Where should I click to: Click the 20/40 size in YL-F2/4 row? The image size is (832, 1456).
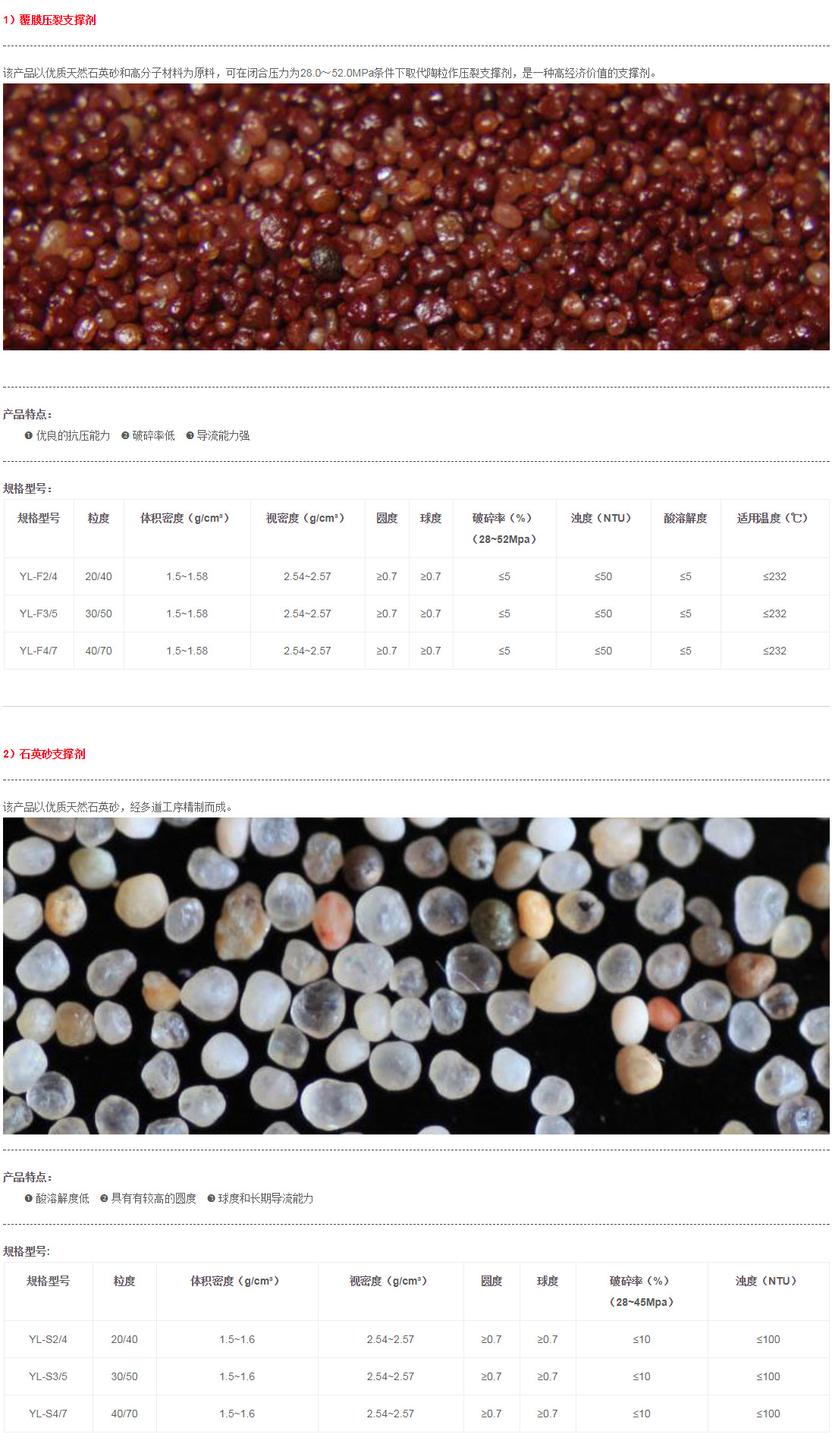(x=99, y=577)
